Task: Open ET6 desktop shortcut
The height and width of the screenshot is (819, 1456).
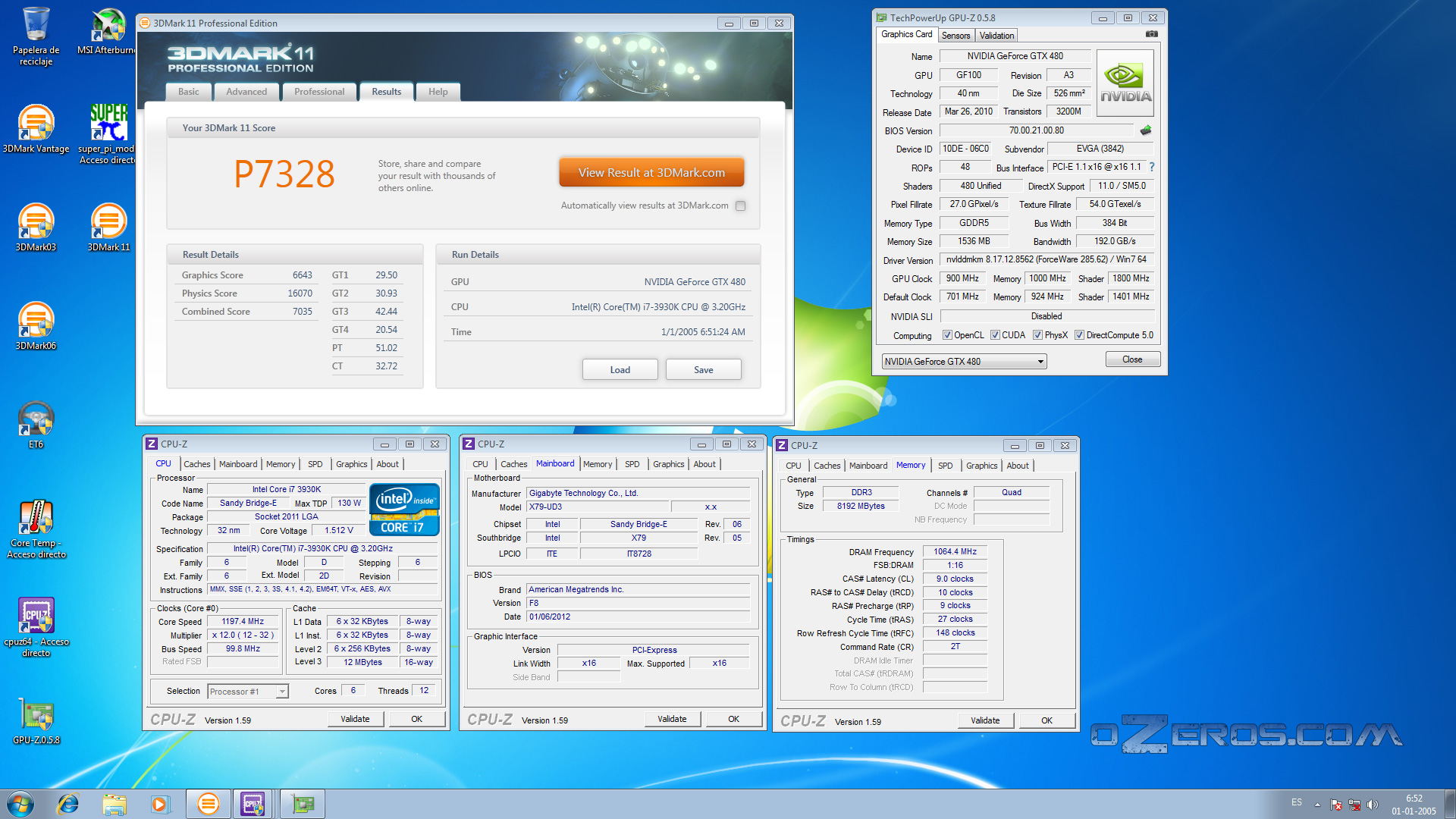Action: click(36, 425)
